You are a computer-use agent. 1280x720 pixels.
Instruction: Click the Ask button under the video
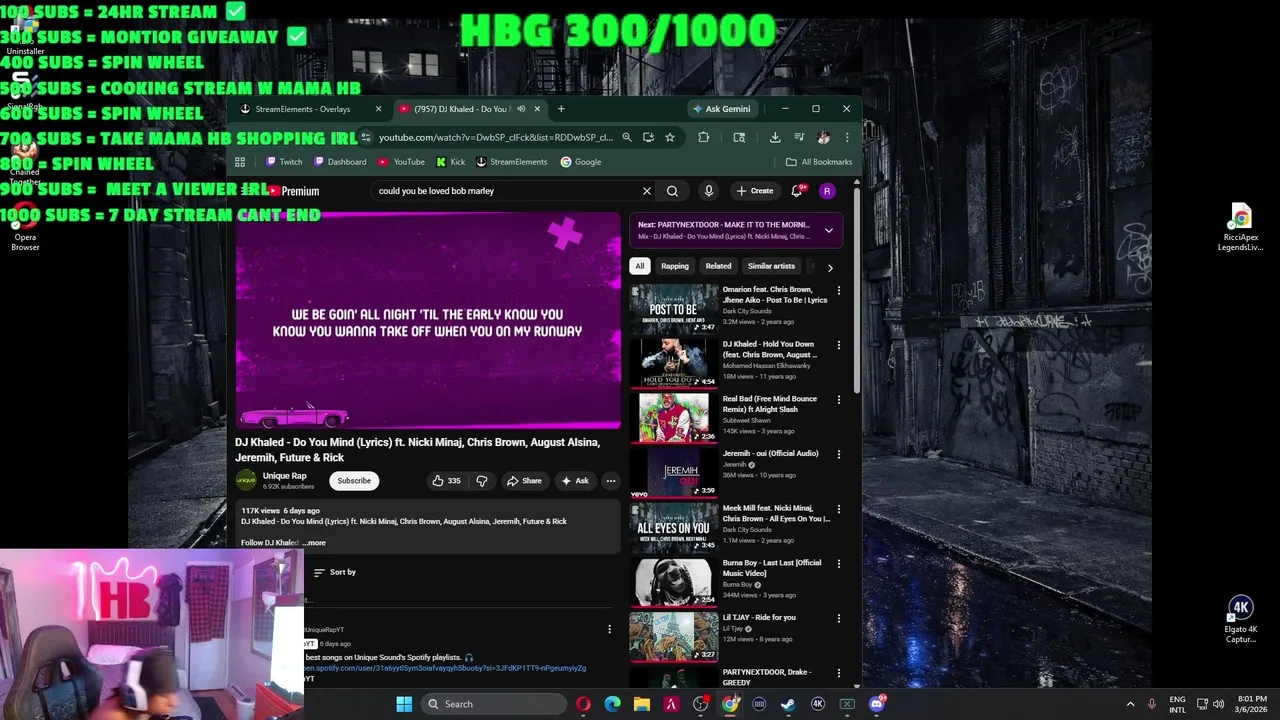574,481
